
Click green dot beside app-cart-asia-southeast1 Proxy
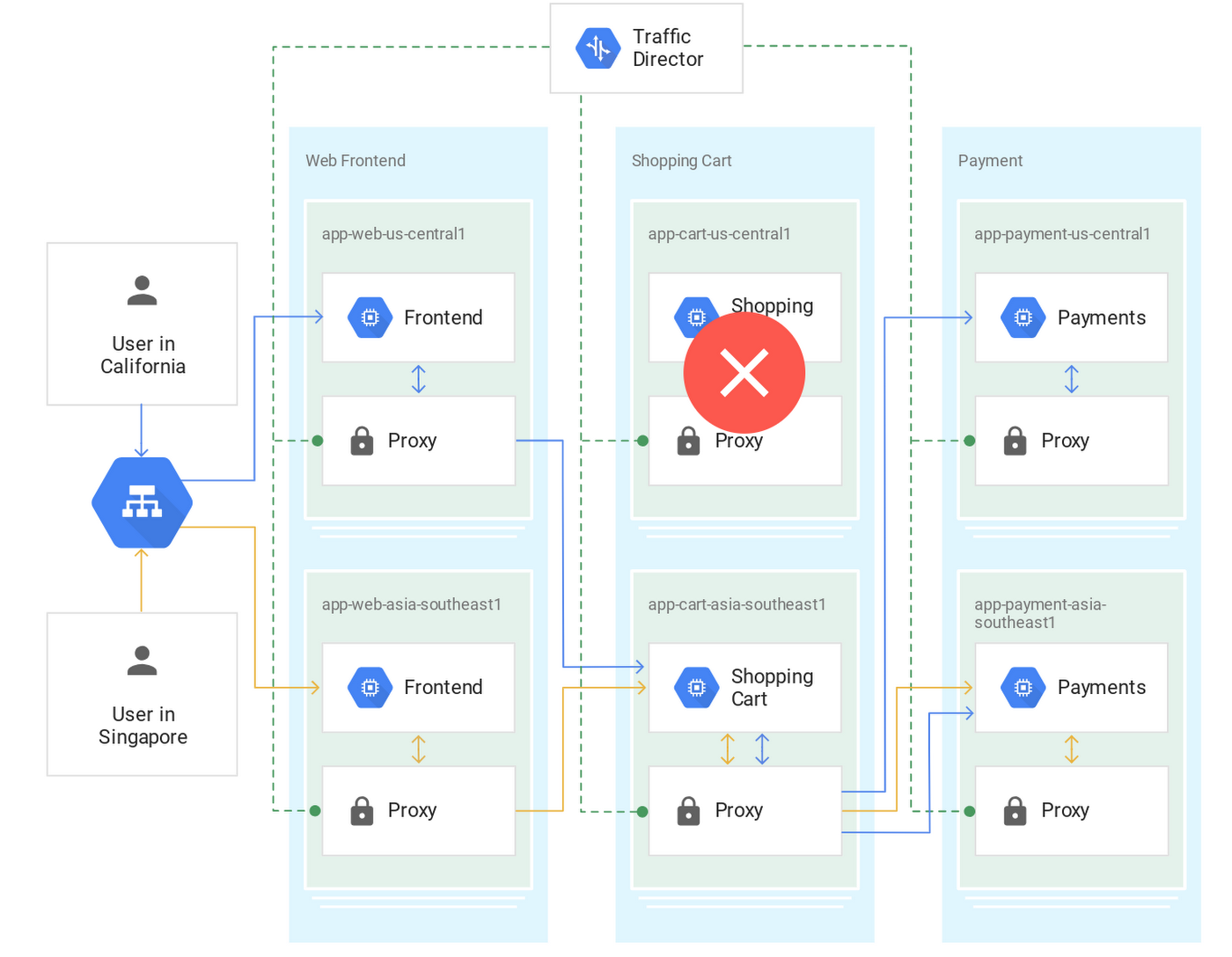pyautogui.click(x=642, y=812)
